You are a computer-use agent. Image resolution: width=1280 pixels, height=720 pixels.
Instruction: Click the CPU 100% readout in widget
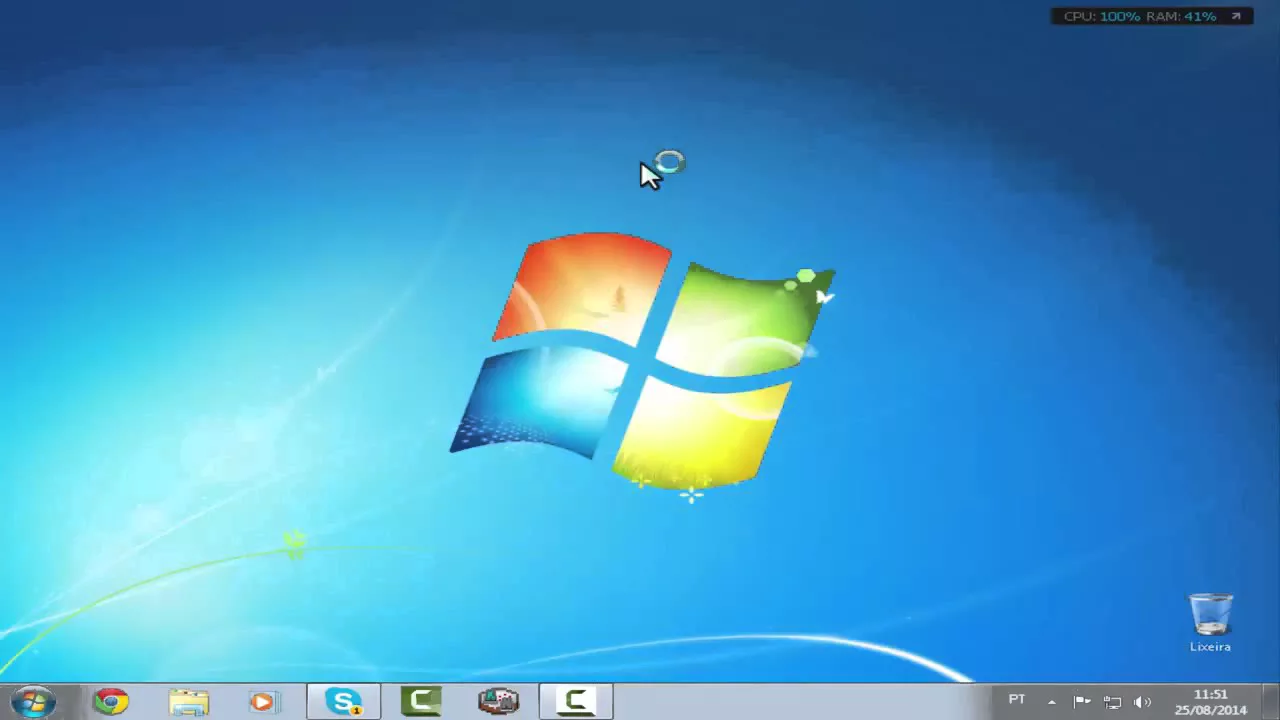pyautogui.click(x=1102, y=16)
